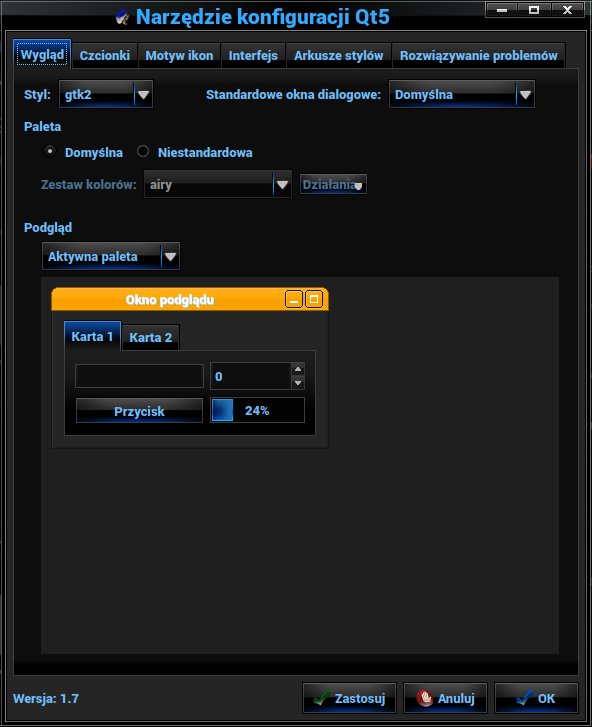The image size is (592, 727).
Task: Click the Paleta section label
Action: (42, 127)
